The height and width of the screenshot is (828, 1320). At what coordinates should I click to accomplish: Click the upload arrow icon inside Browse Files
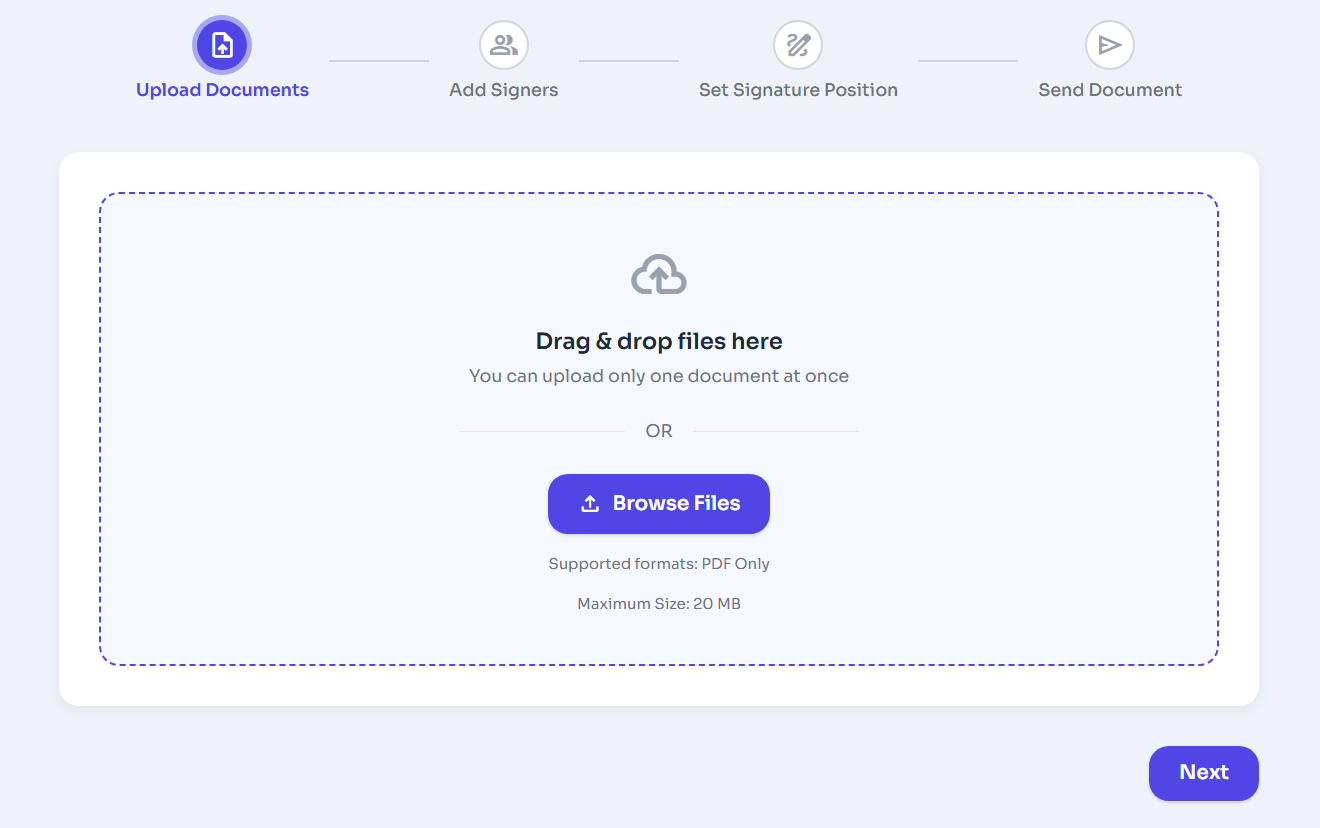[x=590, y=504]
